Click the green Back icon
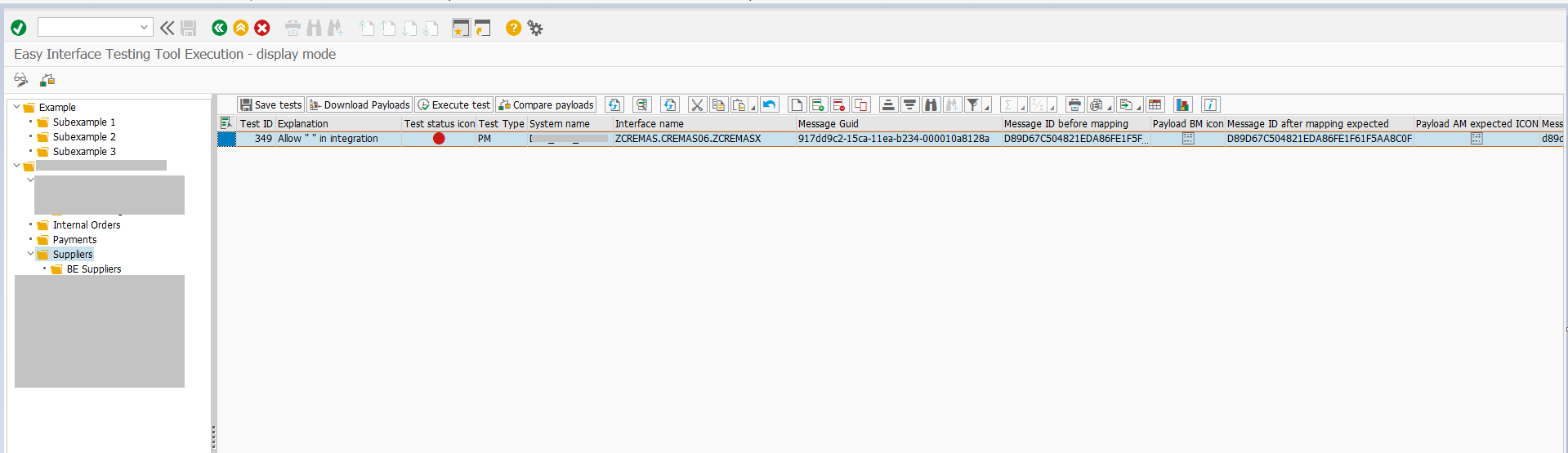 pyautogui.click(x=219, y=29)
